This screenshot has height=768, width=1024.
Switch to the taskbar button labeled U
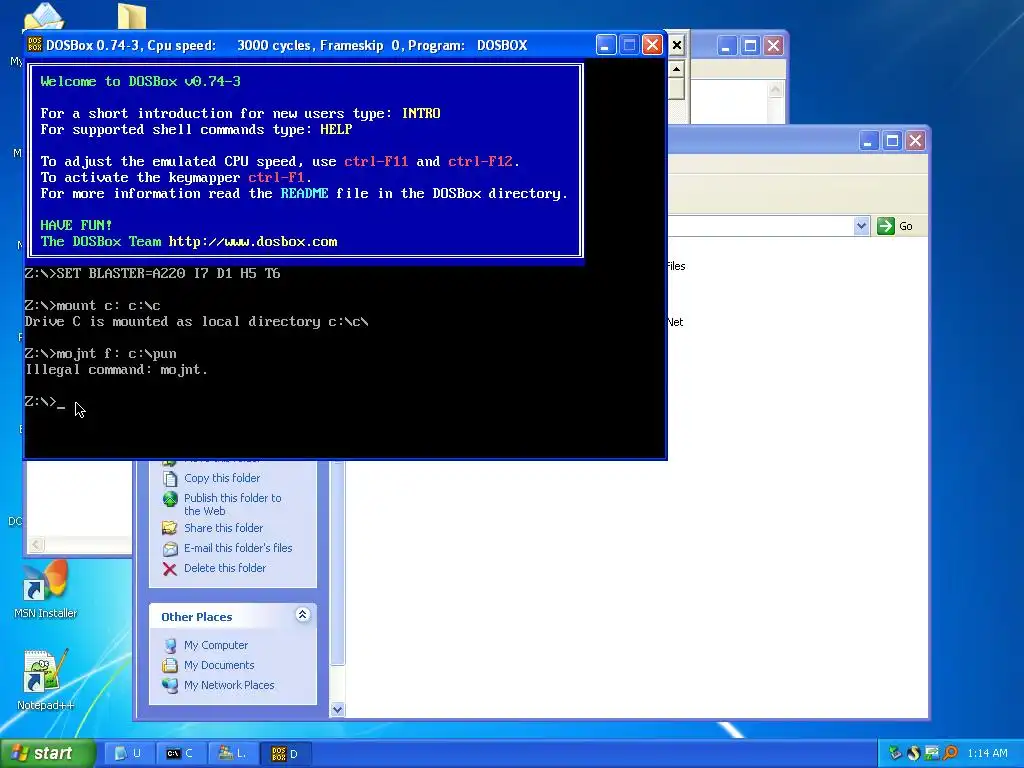[129, 754]
